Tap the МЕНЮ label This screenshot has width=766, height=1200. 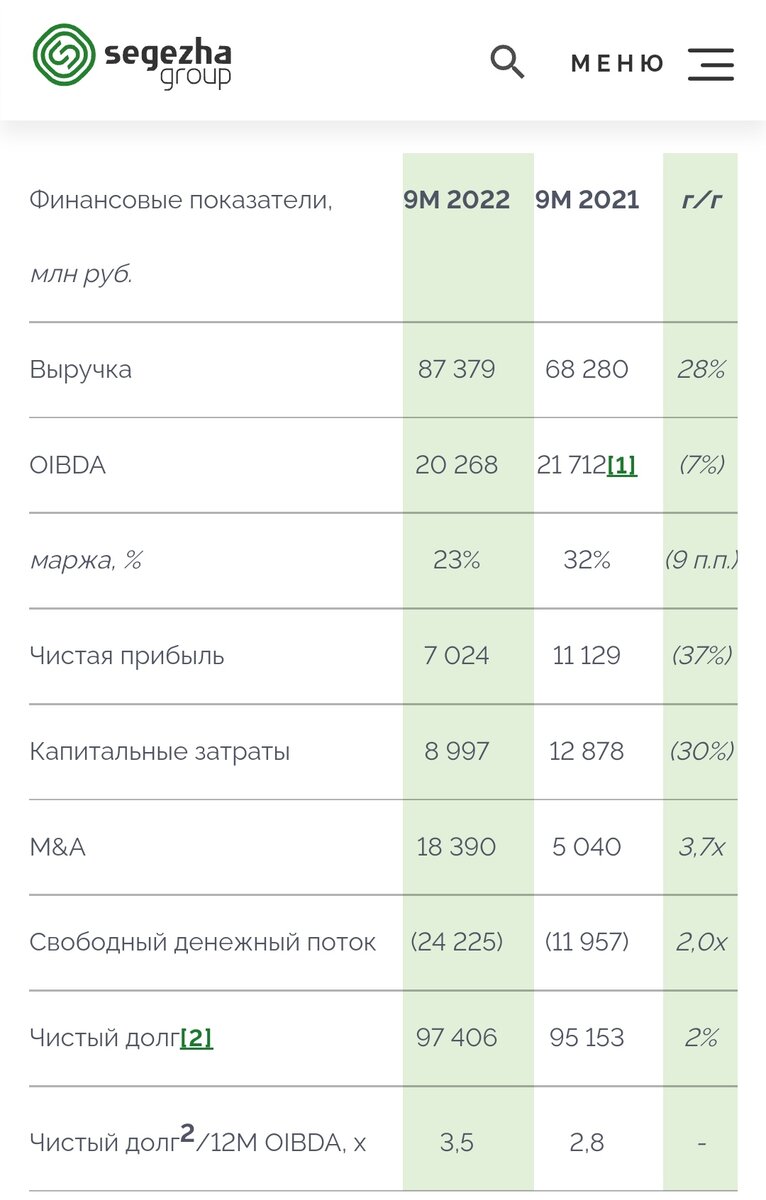(x=617, y=64)
